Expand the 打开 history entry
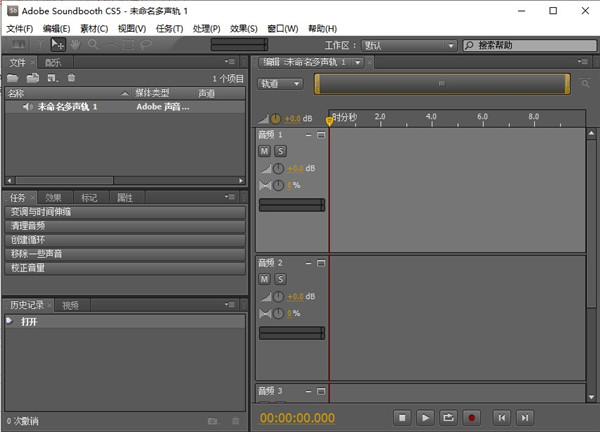The height and width of the screenshot is (432, 600). 9,321
